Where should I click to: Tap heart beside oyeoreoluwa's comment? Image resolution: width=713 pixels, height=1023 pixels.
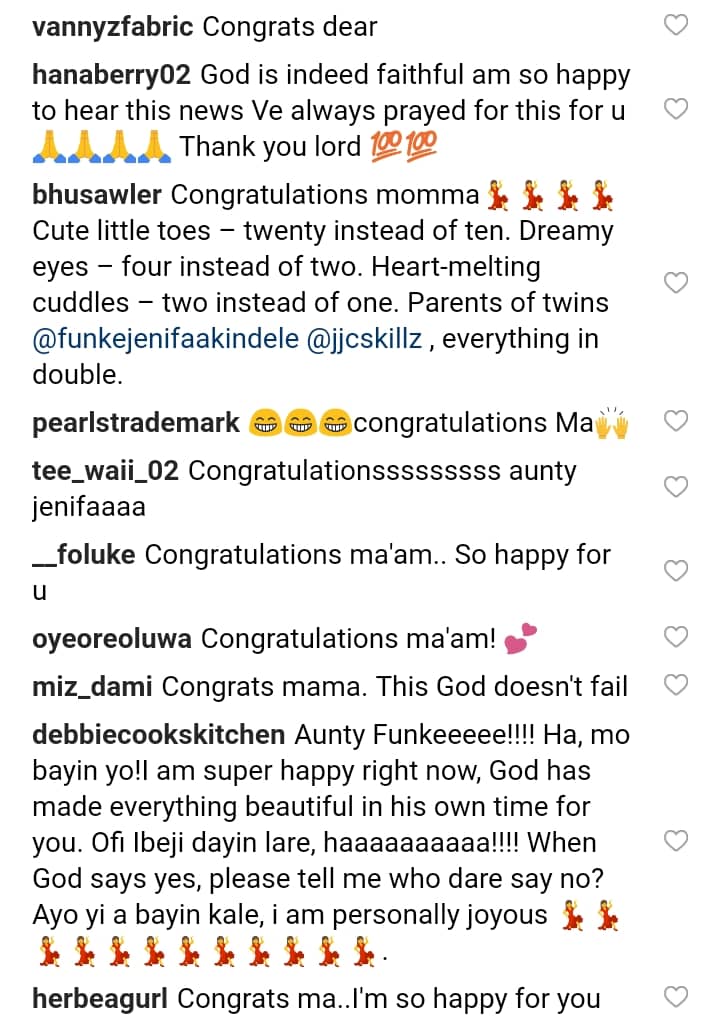[677, 636]
